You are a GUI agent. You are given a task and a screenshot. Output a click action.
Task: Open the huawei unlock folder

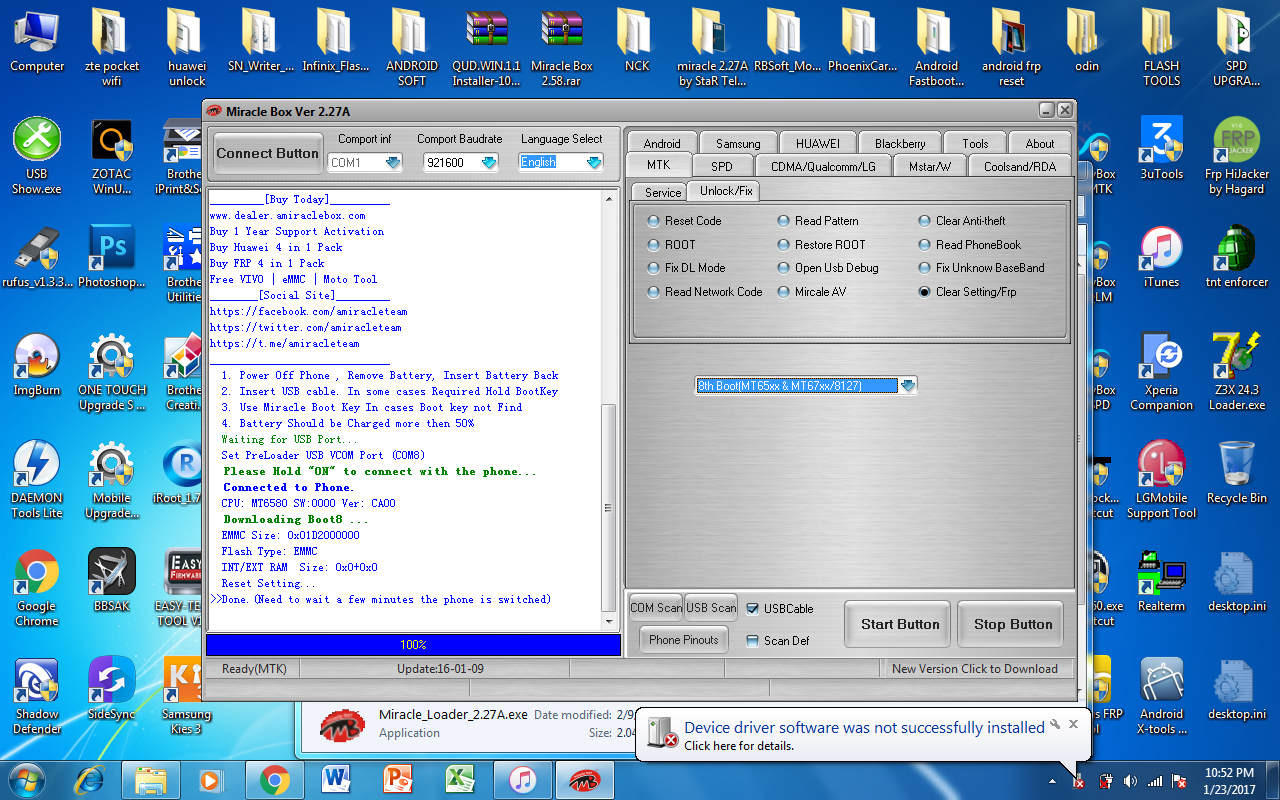187,48
